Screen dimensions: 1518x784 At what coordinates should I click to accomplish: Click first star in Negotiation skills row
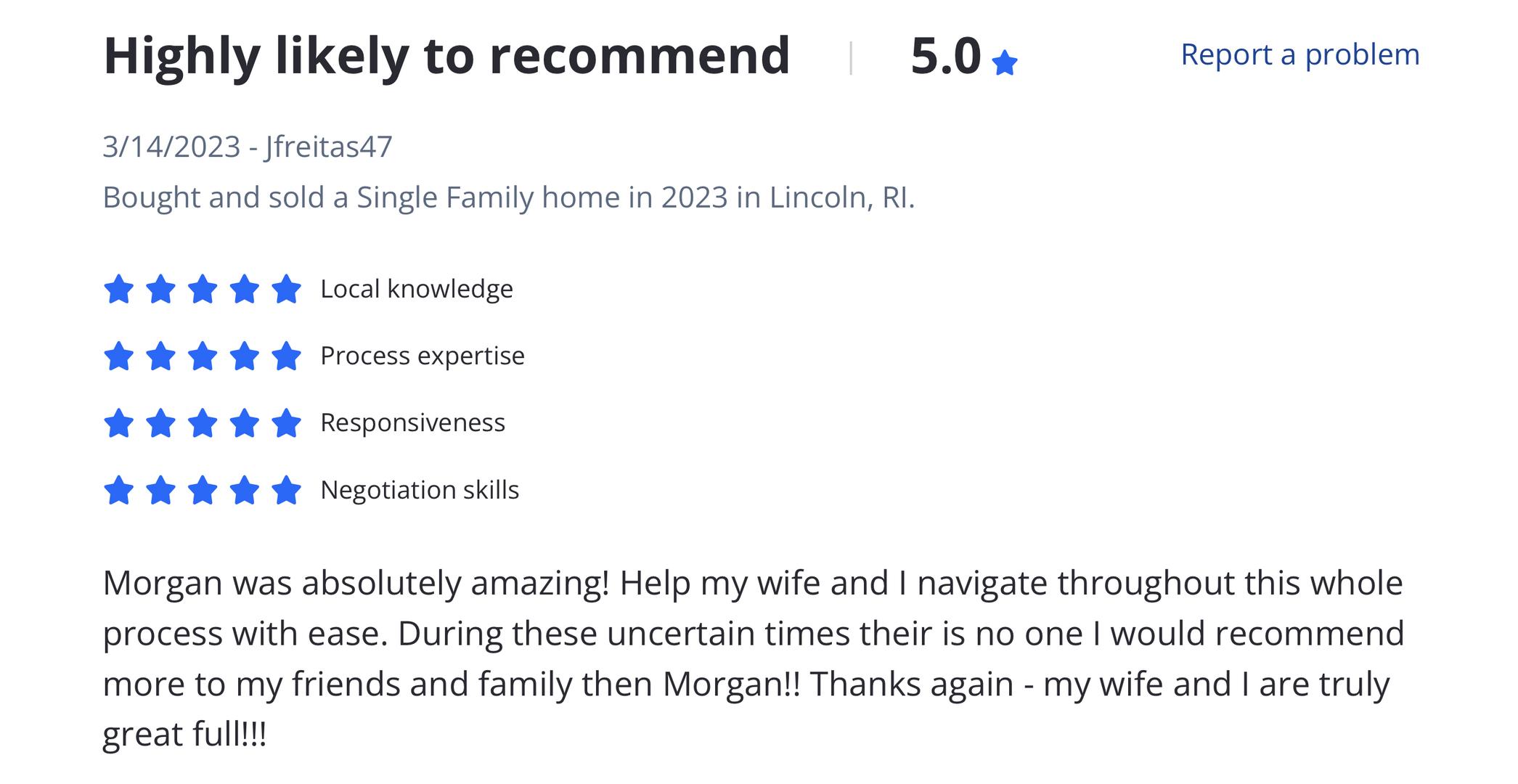[x=118, y=490]
